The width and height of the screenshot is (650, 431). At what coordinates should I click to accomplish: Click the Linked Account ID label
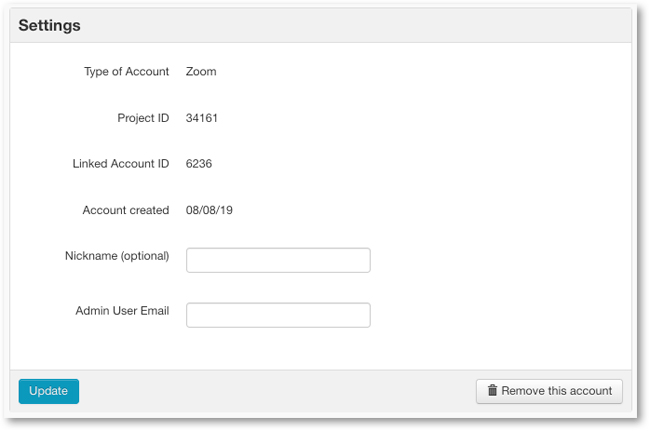(x=121, y=164)
